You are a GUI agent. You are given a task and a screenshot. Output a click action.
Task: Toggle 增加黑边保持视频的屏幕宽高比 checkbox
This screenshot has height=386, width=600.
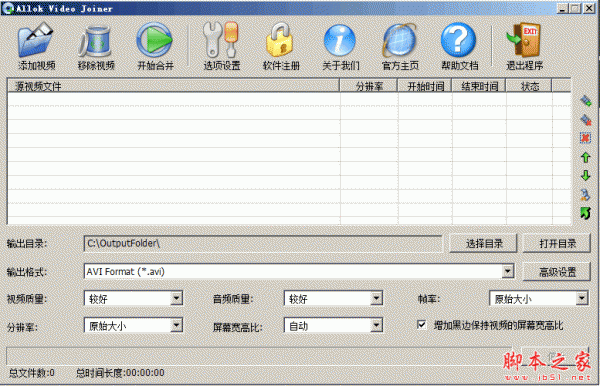point(421,325)
